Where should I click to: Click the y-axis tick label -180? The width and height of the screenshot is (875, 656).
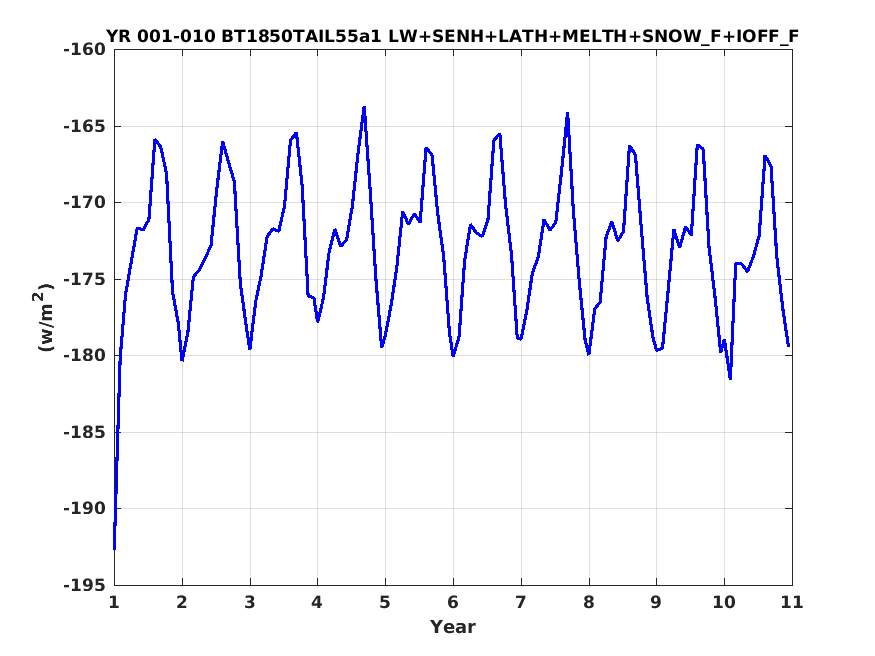tap(84, 355)
